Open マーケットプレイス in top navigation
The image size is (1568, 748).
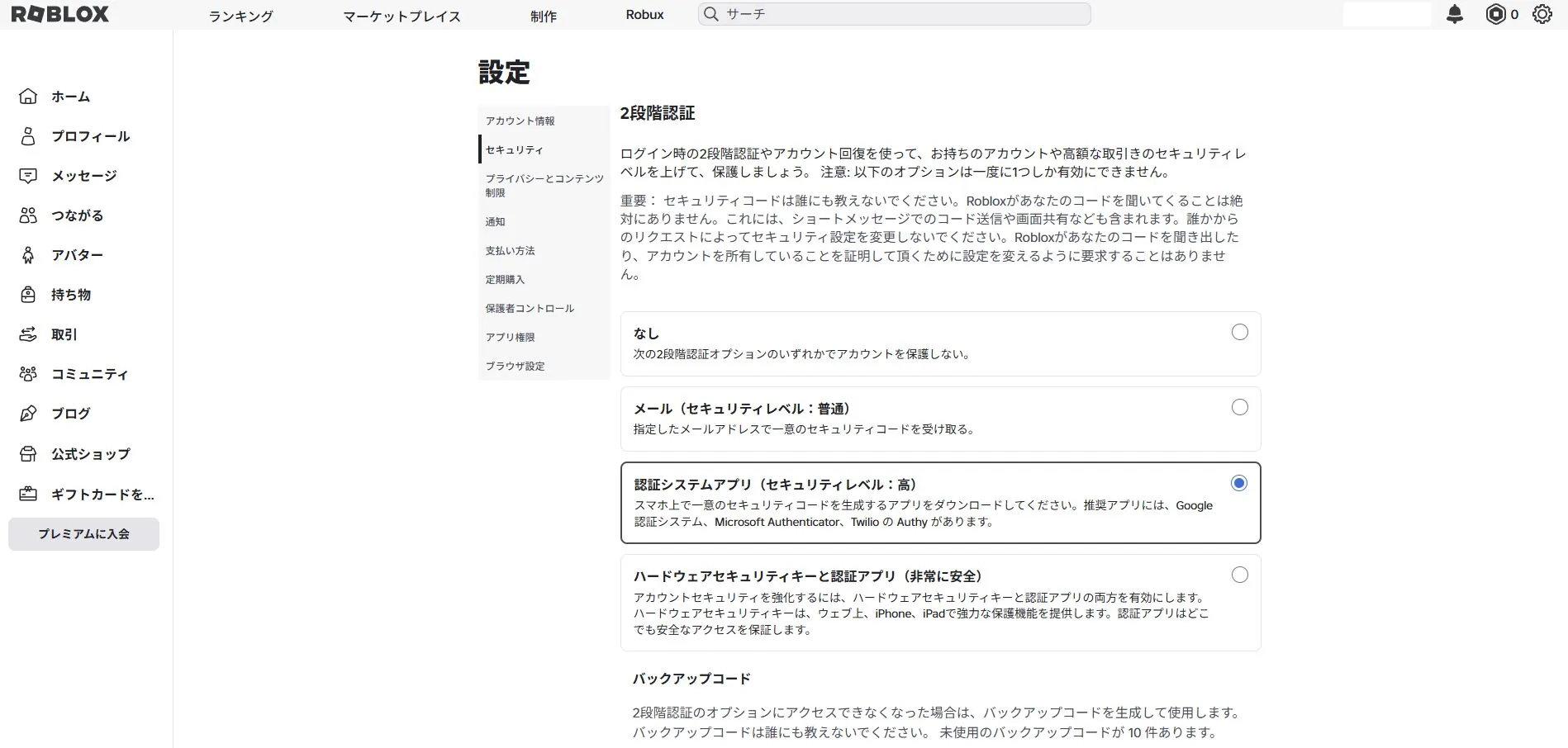tap(402, 16)
